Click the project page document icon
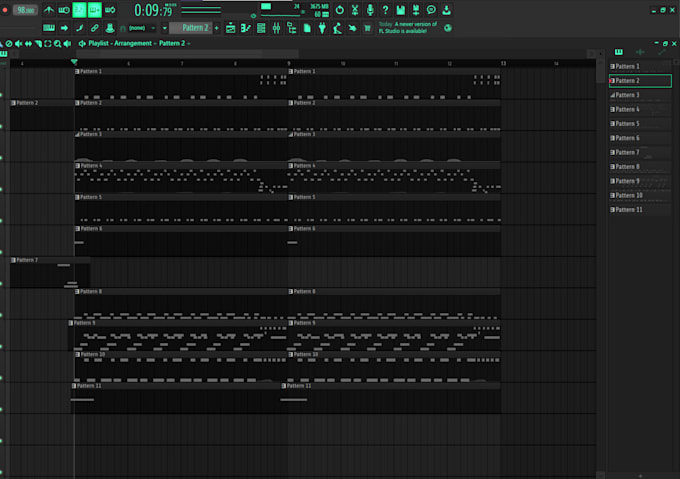The height and width of the screenshot is (479, 680). pyautogui.click(x=307, y=28)
